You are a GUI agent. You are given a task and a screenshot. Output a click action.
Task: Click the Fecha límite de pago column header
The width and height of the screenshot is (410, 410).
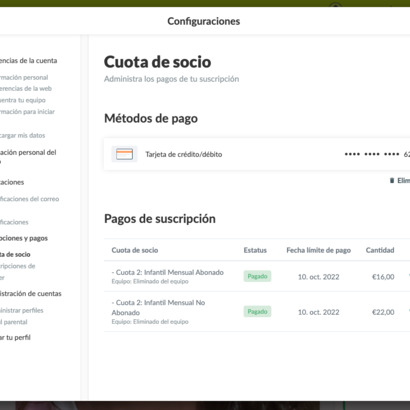pos(319,250)
